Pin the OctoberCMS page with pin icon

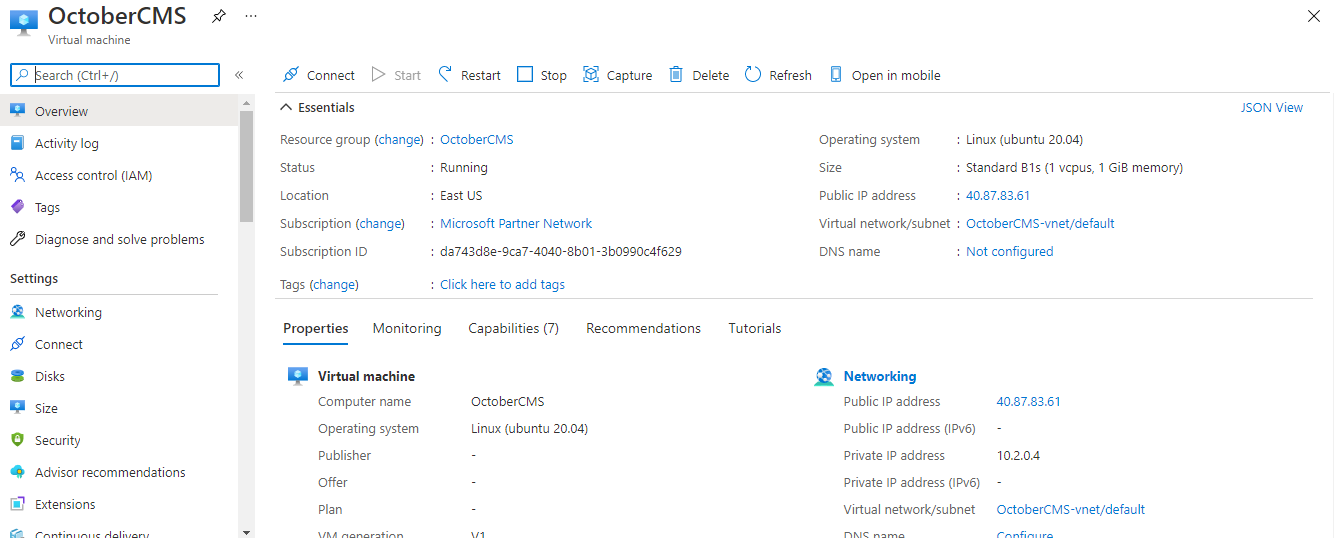[x=219, y=17]
